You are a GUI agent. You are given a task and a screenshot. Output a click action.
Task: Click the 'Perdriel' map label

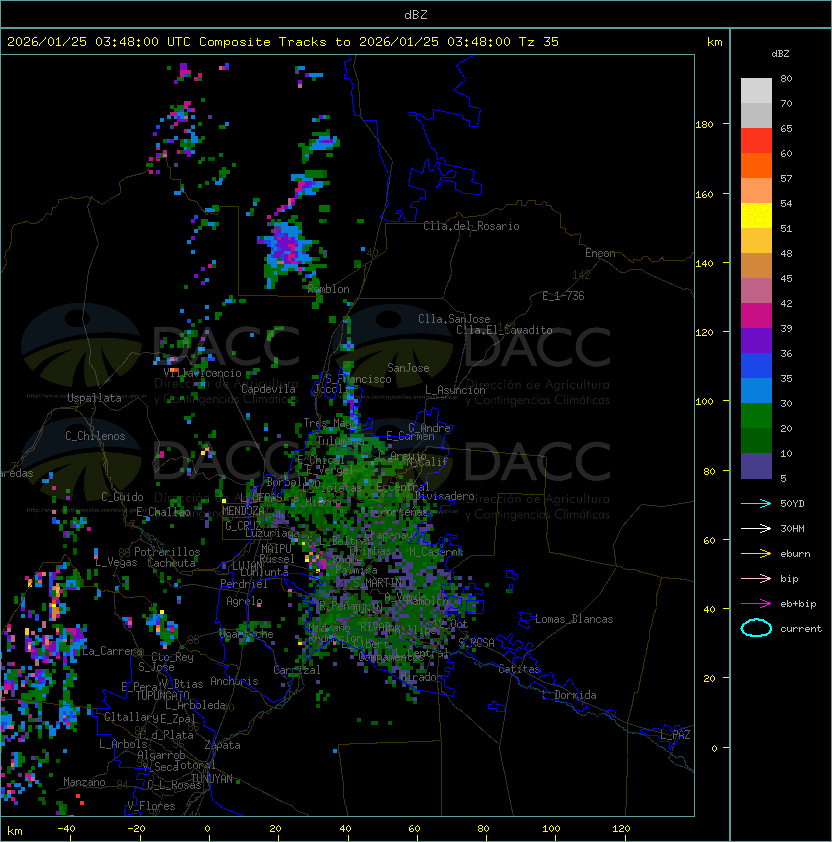tap(244, 584)
